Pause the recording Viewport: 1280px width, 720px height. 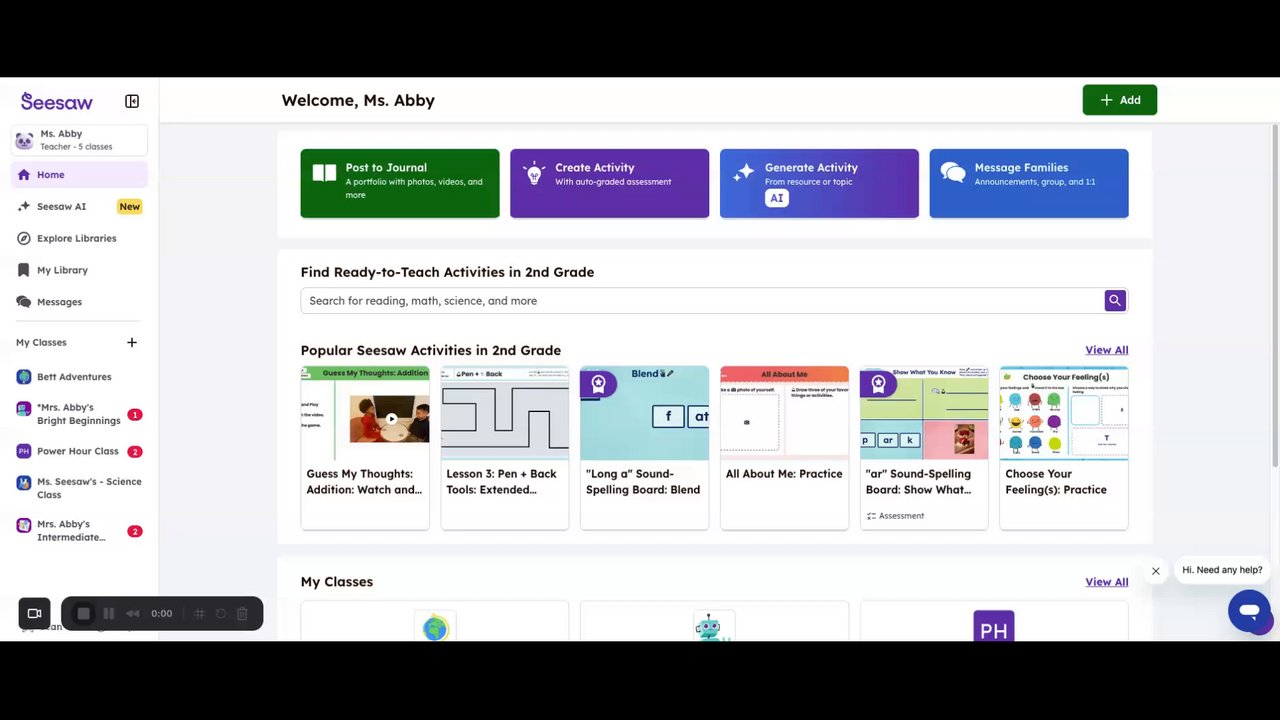click(x=108, y=614)
